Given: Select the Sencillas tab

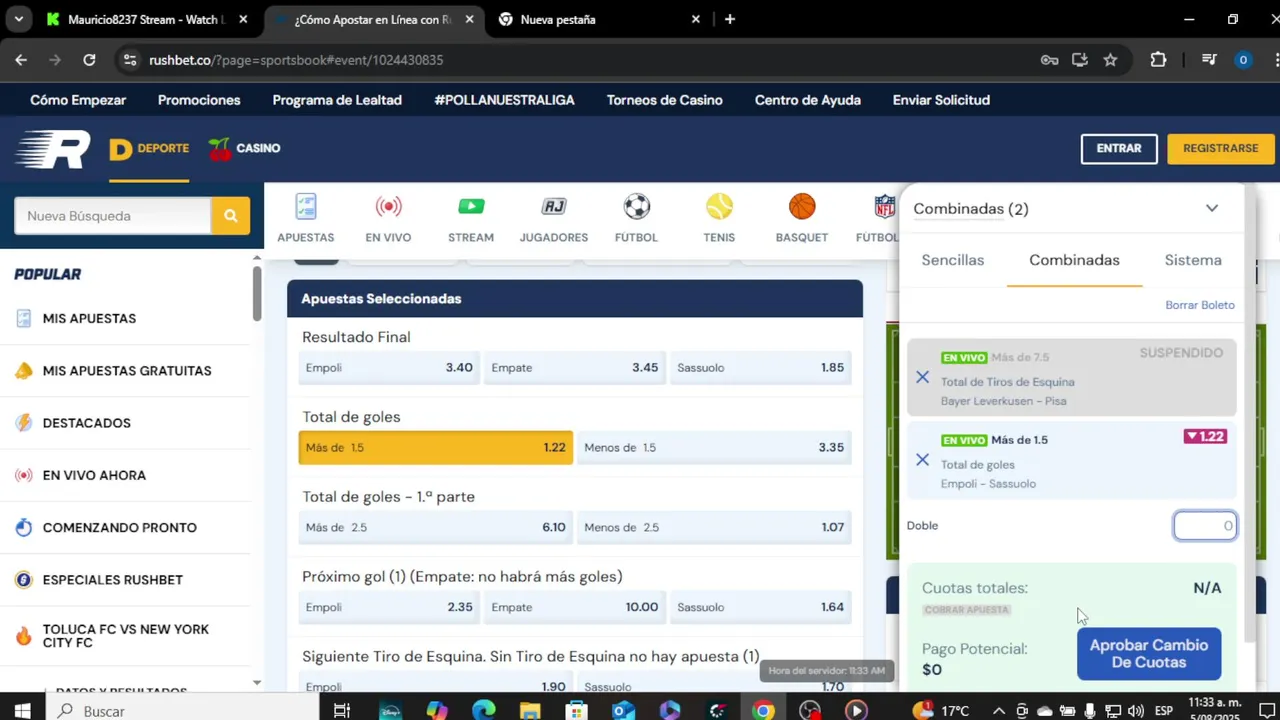Looking at the screenshot, I should [952, 260].
